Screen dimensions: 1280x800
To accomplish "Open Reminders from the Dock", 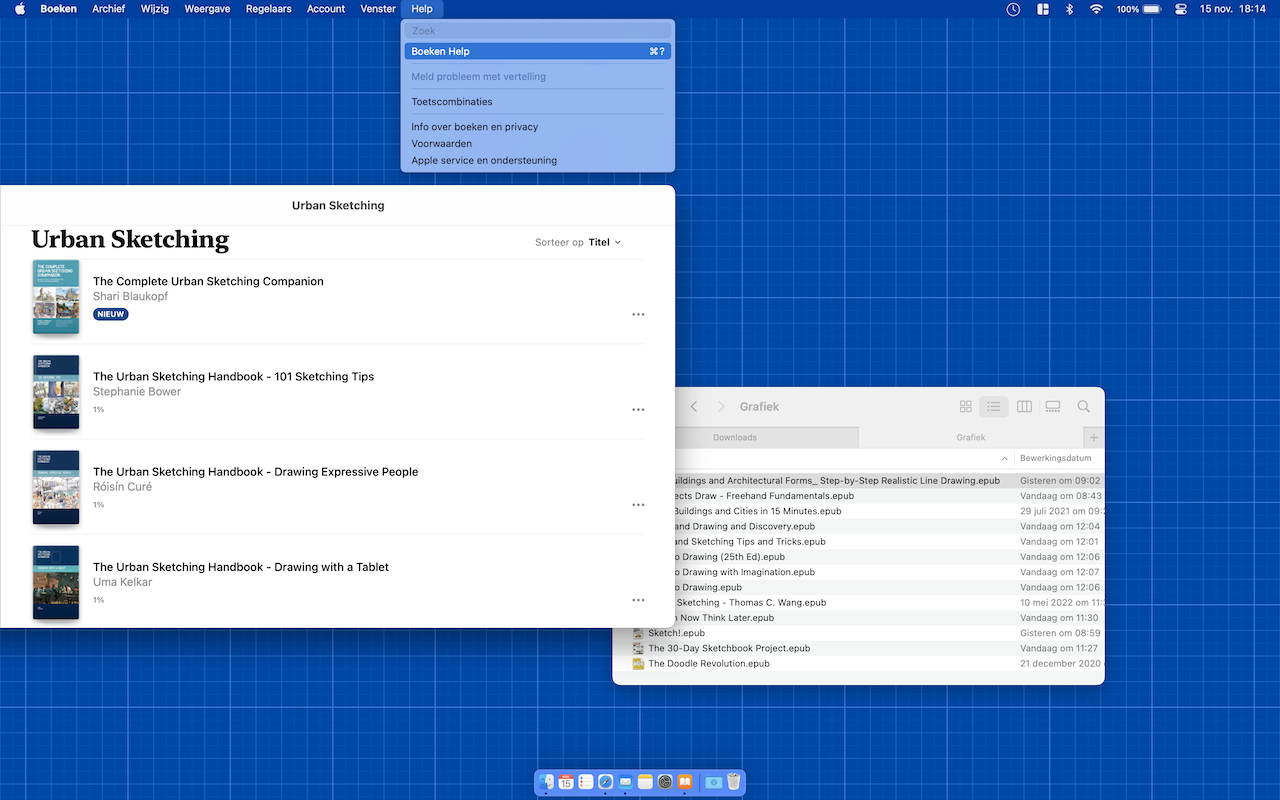I will click(x=586, y=782).
